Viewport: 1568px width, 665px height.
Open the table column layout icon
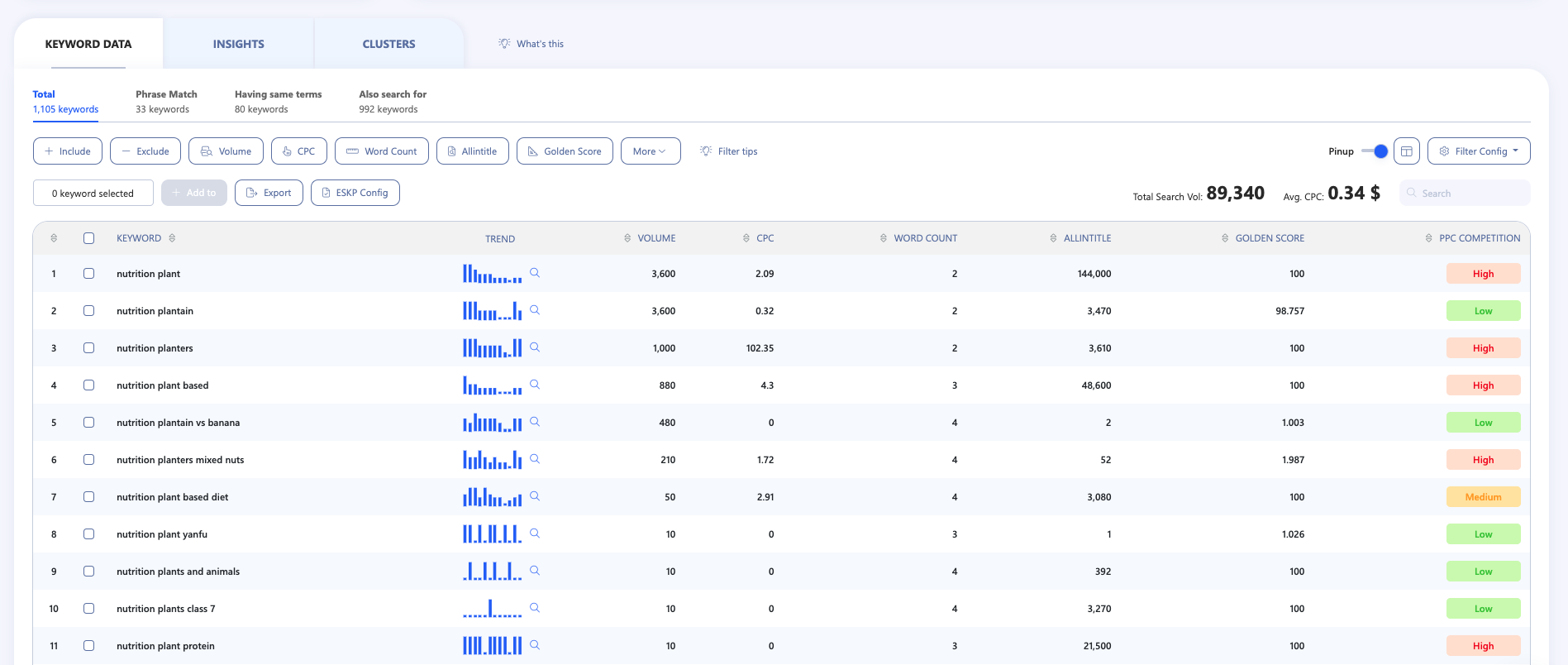(x=1406, y=151)
